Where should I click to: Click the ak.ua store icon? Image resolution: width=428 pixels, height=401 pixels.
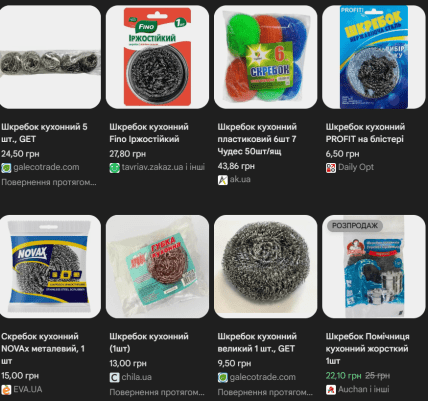coord(222,180)
